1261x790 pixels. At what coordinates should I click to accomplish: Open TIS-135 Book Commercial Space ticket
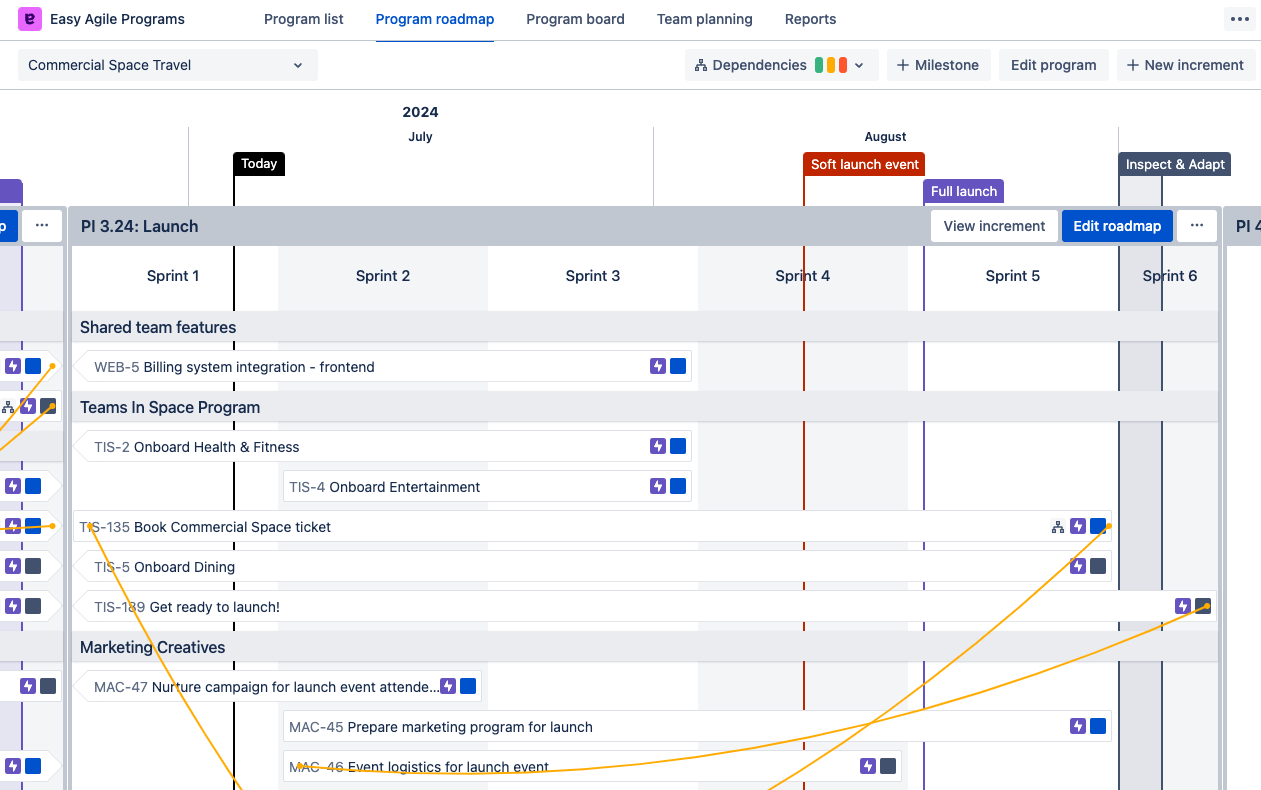(x=592, y=527)
